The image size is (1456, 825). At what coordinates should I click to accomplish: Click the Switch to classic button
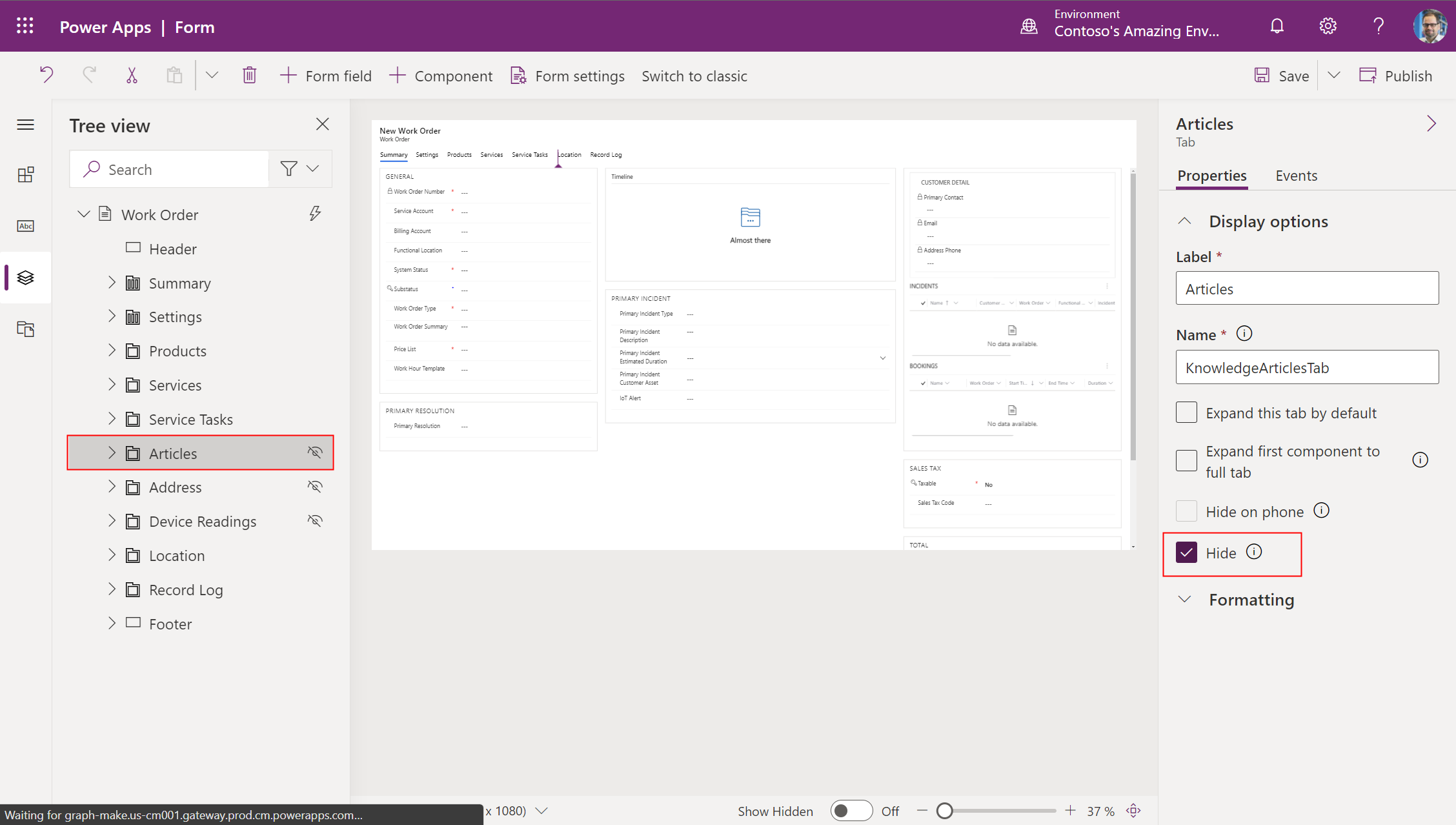(694, 75)
